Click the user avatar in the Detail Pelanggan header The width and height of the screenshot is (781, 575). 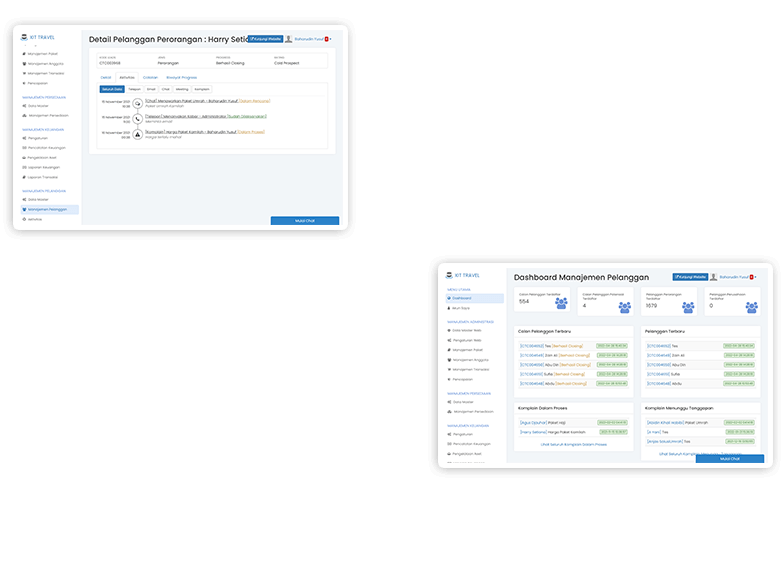tap(289, 39)
